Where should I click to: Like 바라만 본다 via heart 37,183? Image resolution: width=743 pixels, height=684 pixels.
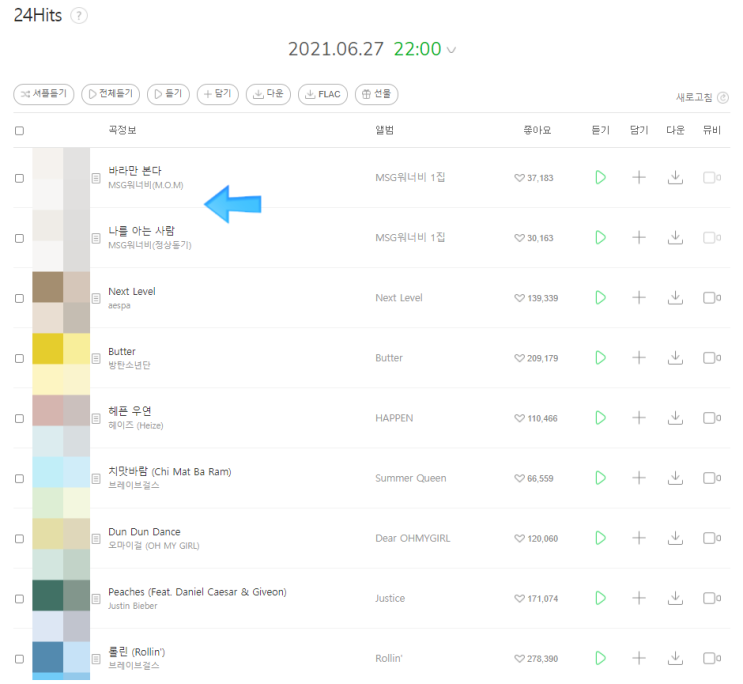(x=534, y=178)
